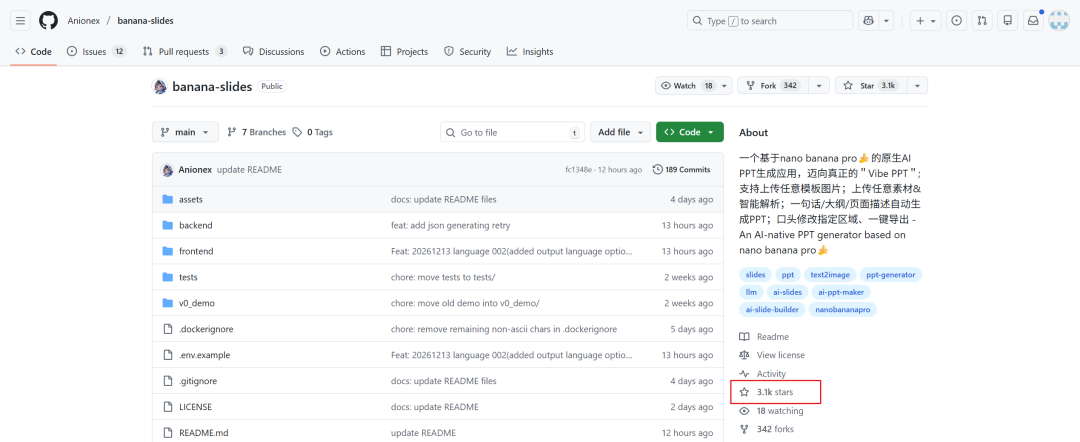1080x442 pixels.
Task: View the 7 Branches link
Action: [x=256, y=132]
